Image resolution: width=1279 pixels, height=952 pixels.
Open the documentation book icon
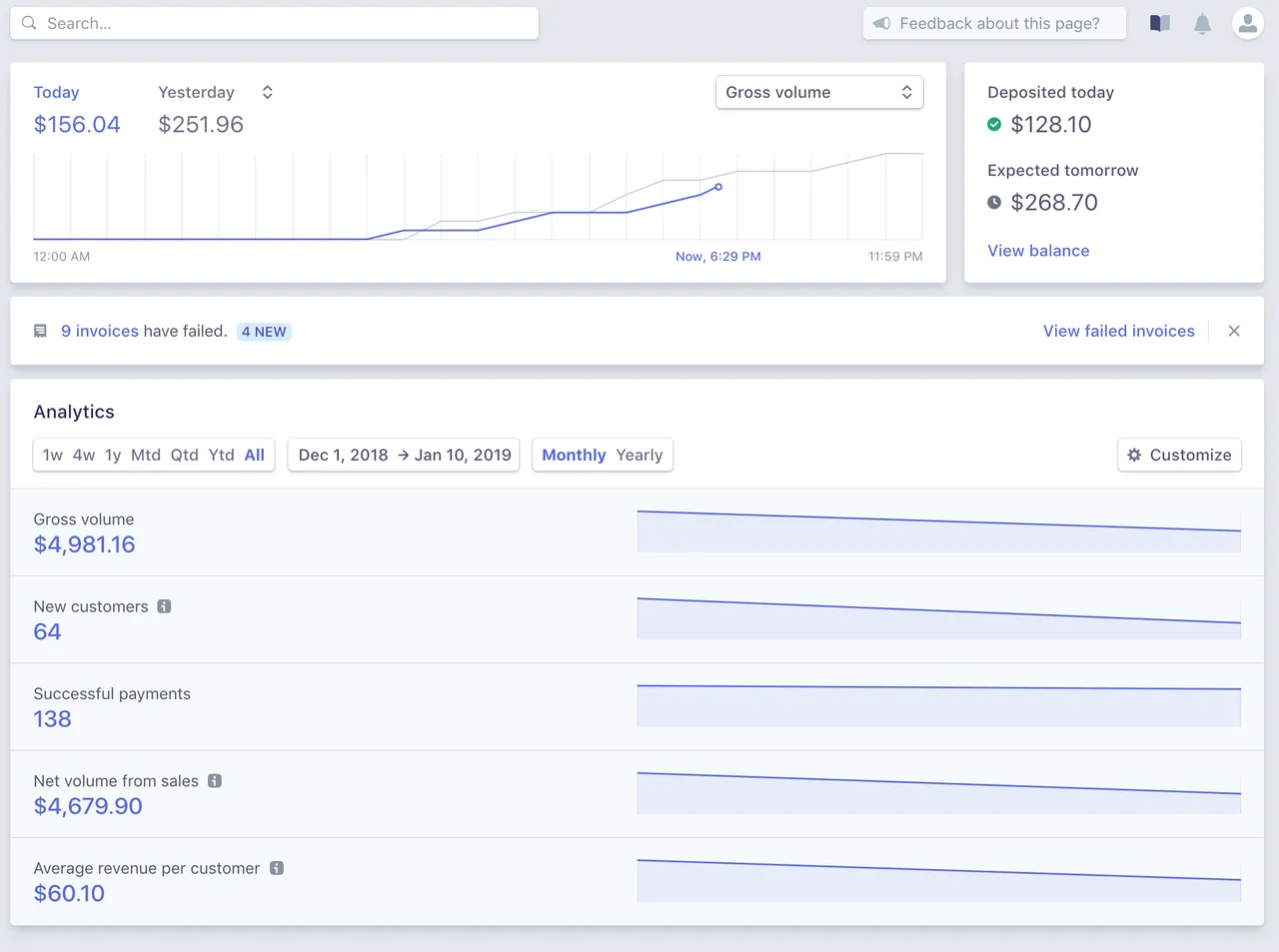[x=1159, y=23]
